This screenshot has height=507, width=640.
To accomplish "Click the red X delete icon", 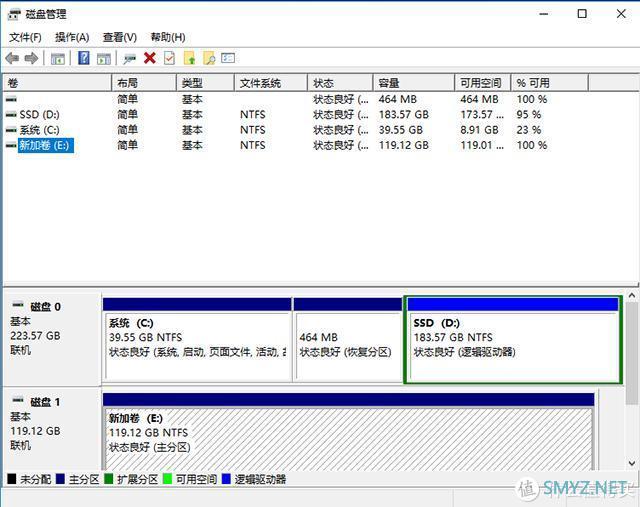I will 150,58.
